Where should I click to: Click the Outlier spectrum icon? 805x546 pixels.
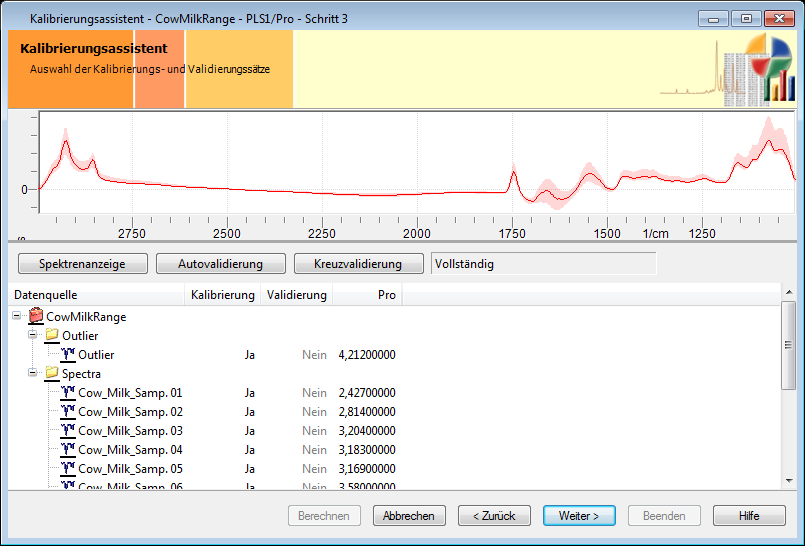[x=68, y=354]
